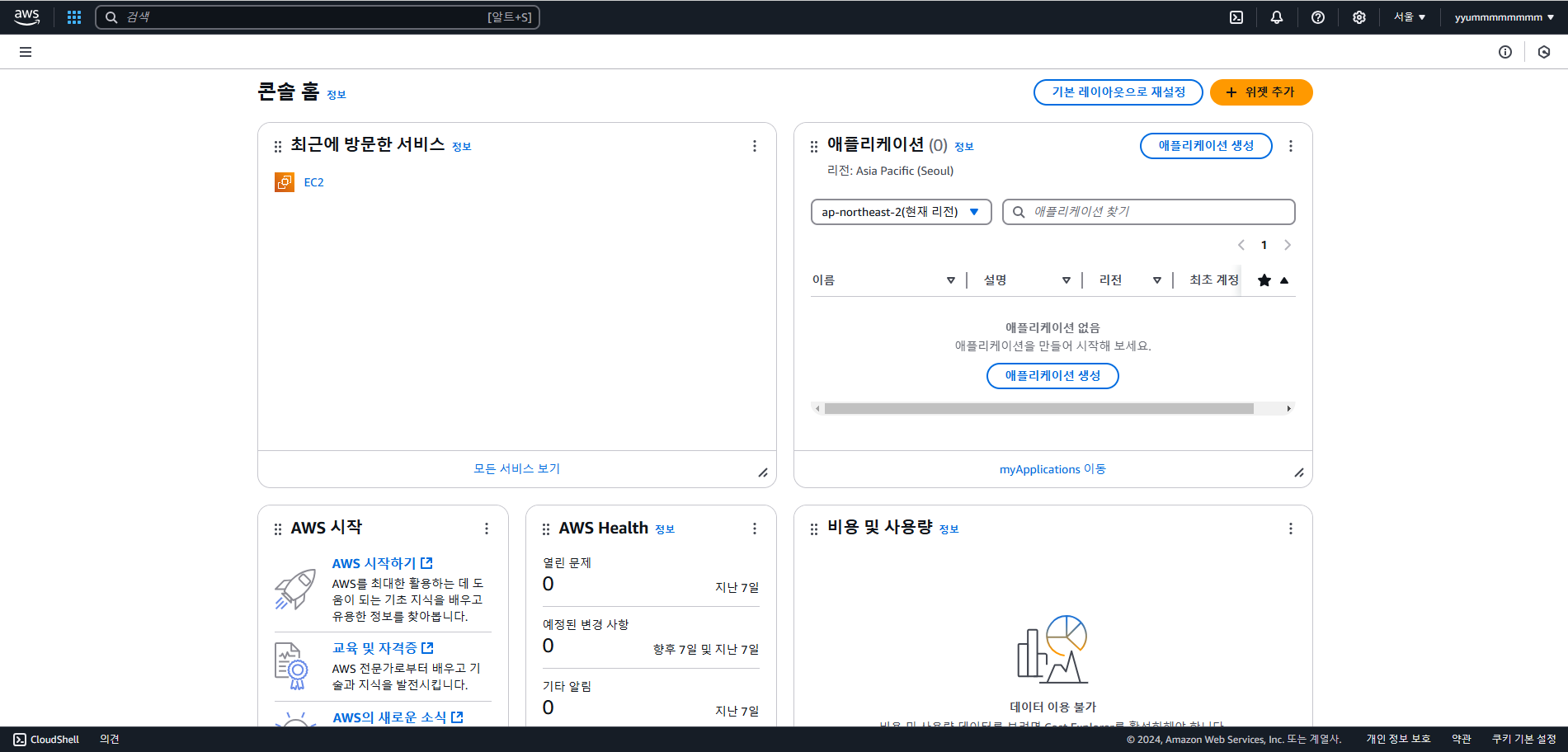
Task: Click the top search field
Action: coord(318,17)
